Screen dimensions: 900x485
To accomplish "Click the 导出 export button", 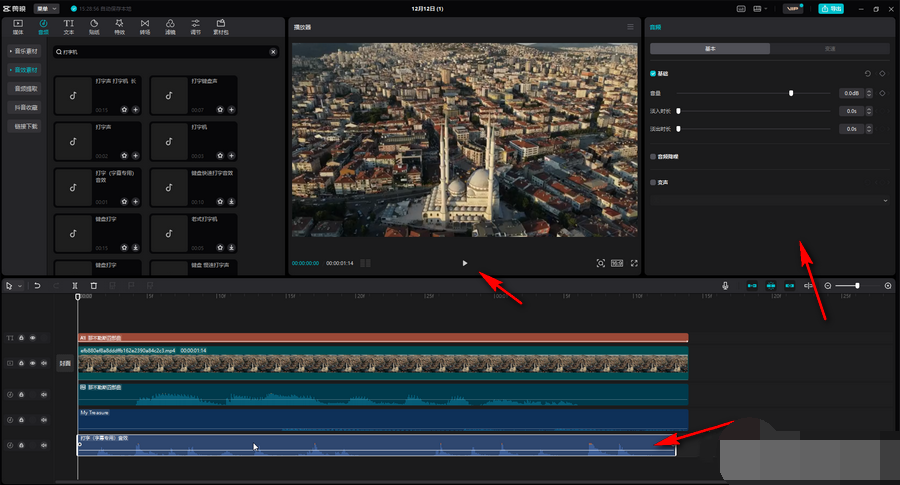I will [830, 8].
